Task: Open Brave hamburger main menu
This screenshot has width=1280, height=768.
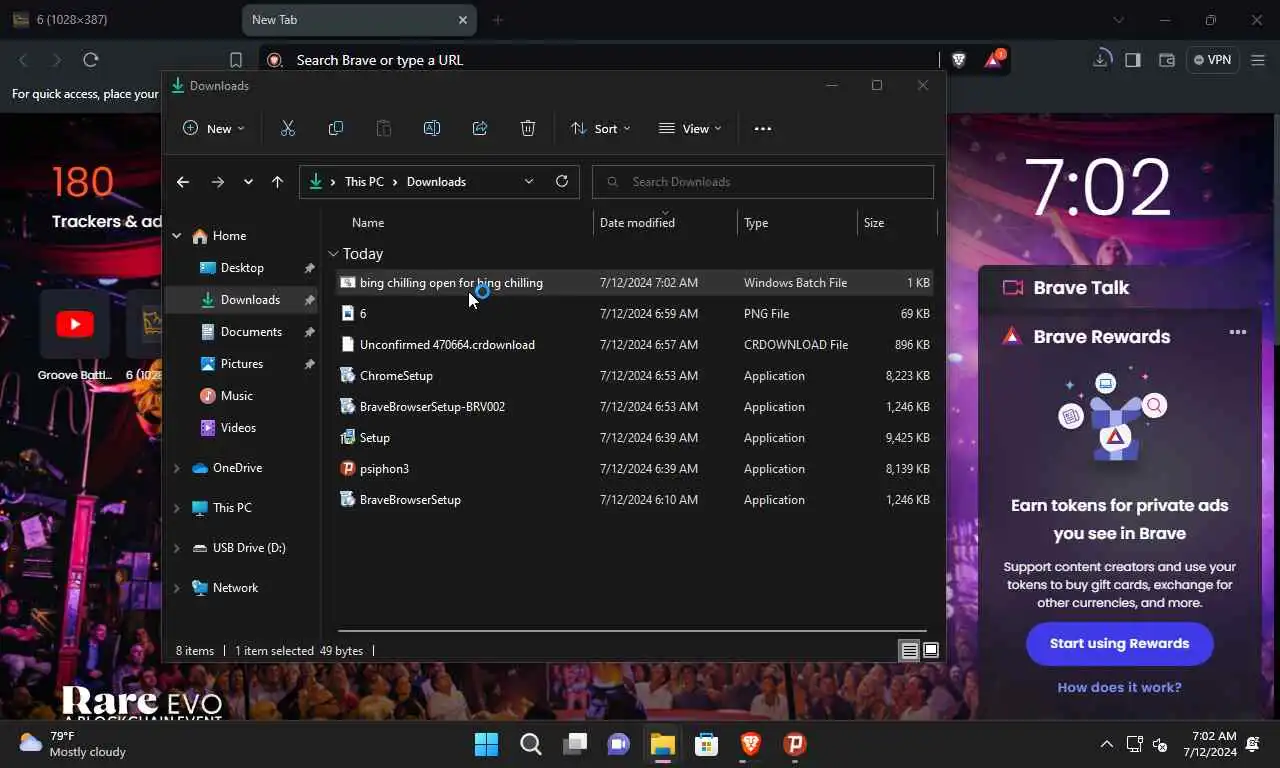Action: click(x=1256, y=60)
